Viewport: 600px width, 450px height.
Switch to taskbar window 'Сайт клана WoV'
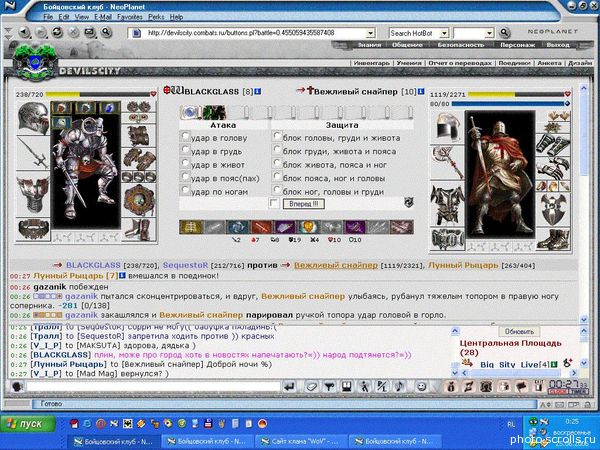(x=300, y=442)
